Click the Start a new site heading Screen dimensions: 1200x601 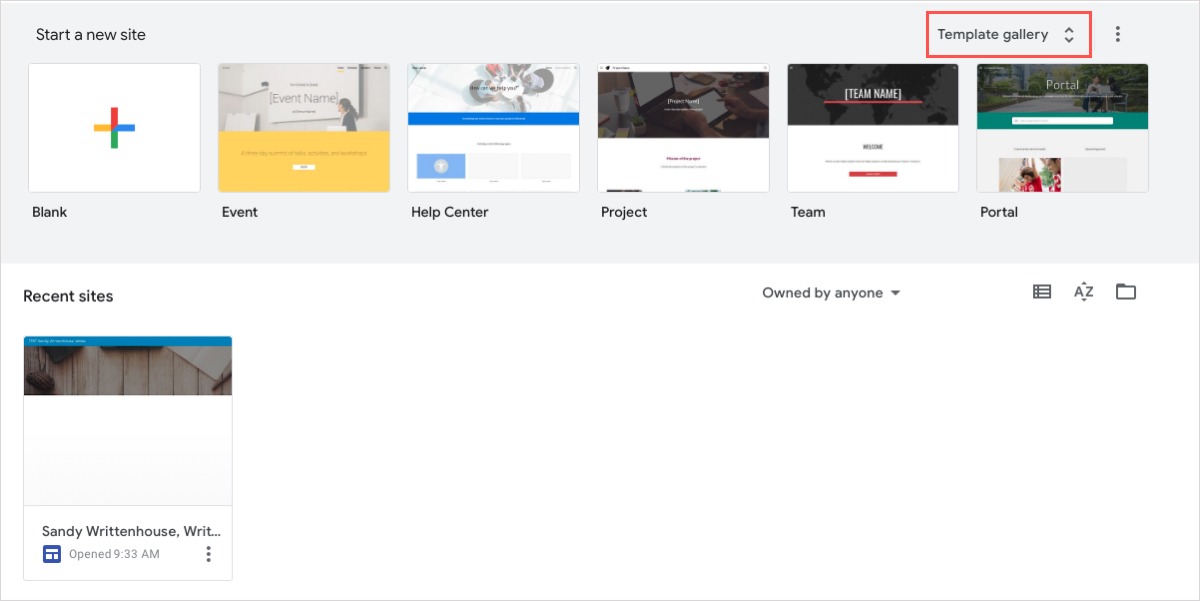[91, 34]
